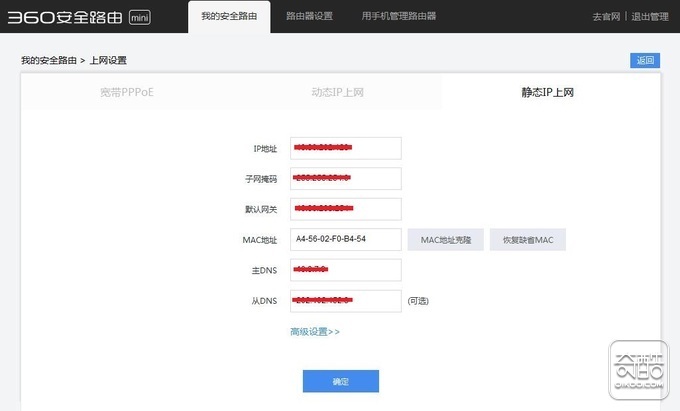Click the 退出管理 link
680x411 pixels.
(x=650, y=16)
